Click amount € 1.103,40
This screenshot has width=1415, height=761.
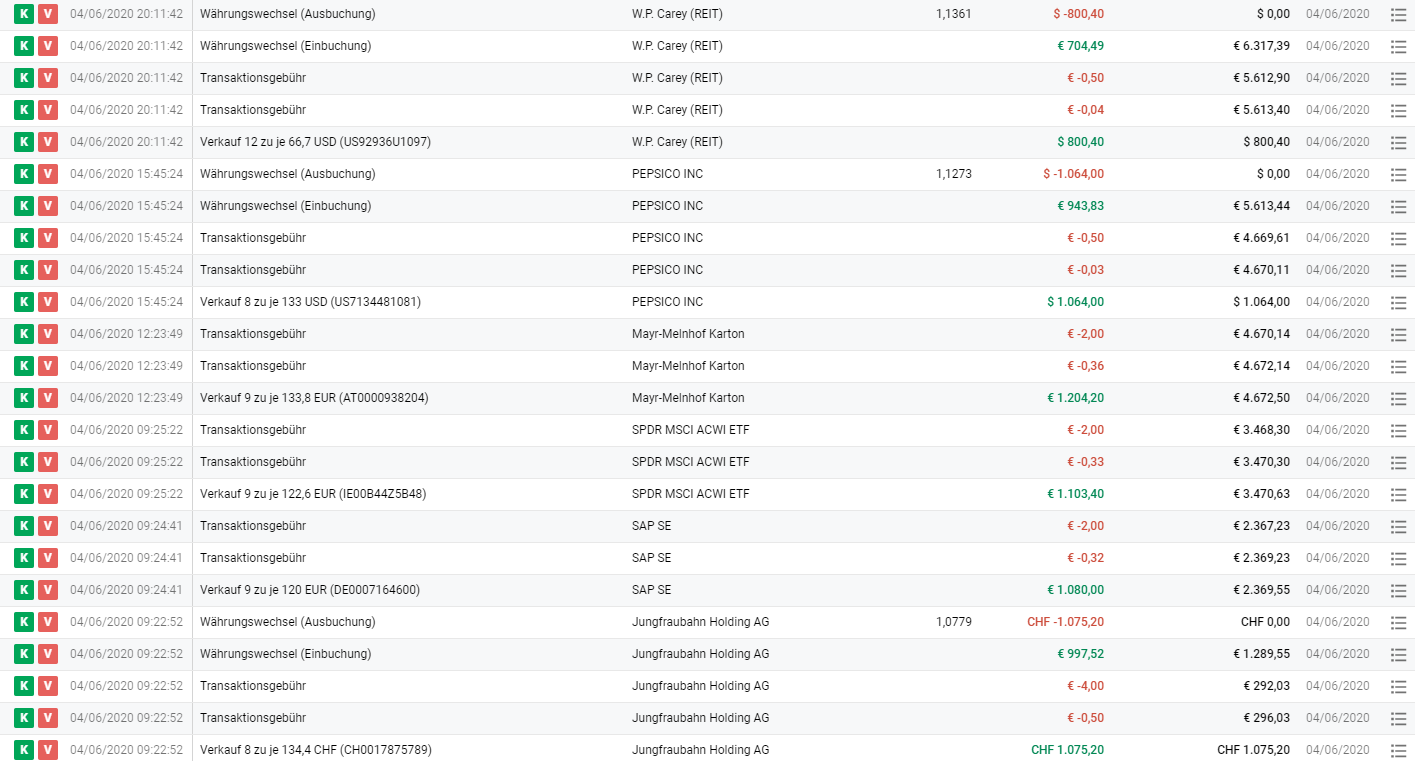click(1076, 494)
